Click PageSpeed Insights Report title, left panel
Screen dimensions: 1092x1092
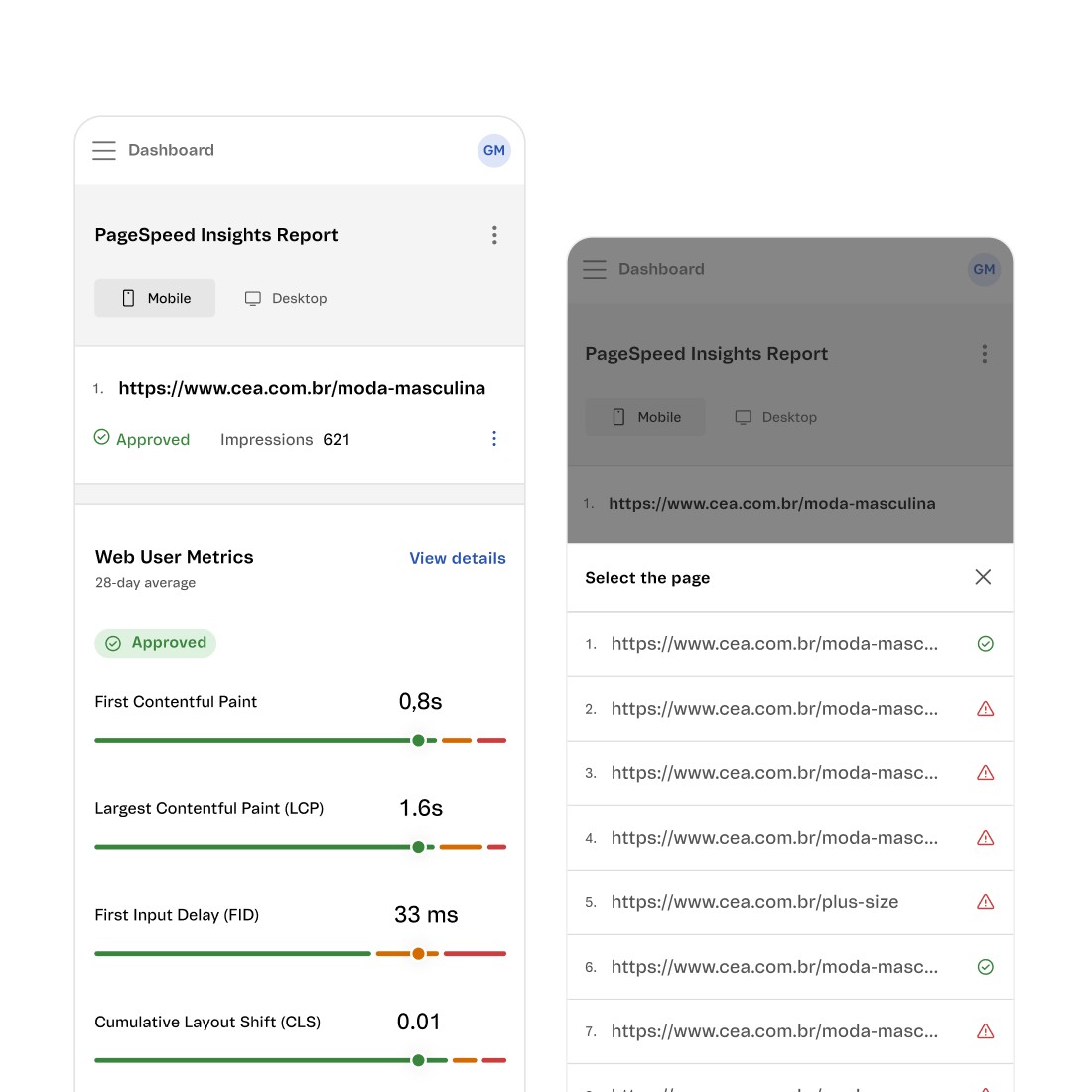[x=216, y=235]
